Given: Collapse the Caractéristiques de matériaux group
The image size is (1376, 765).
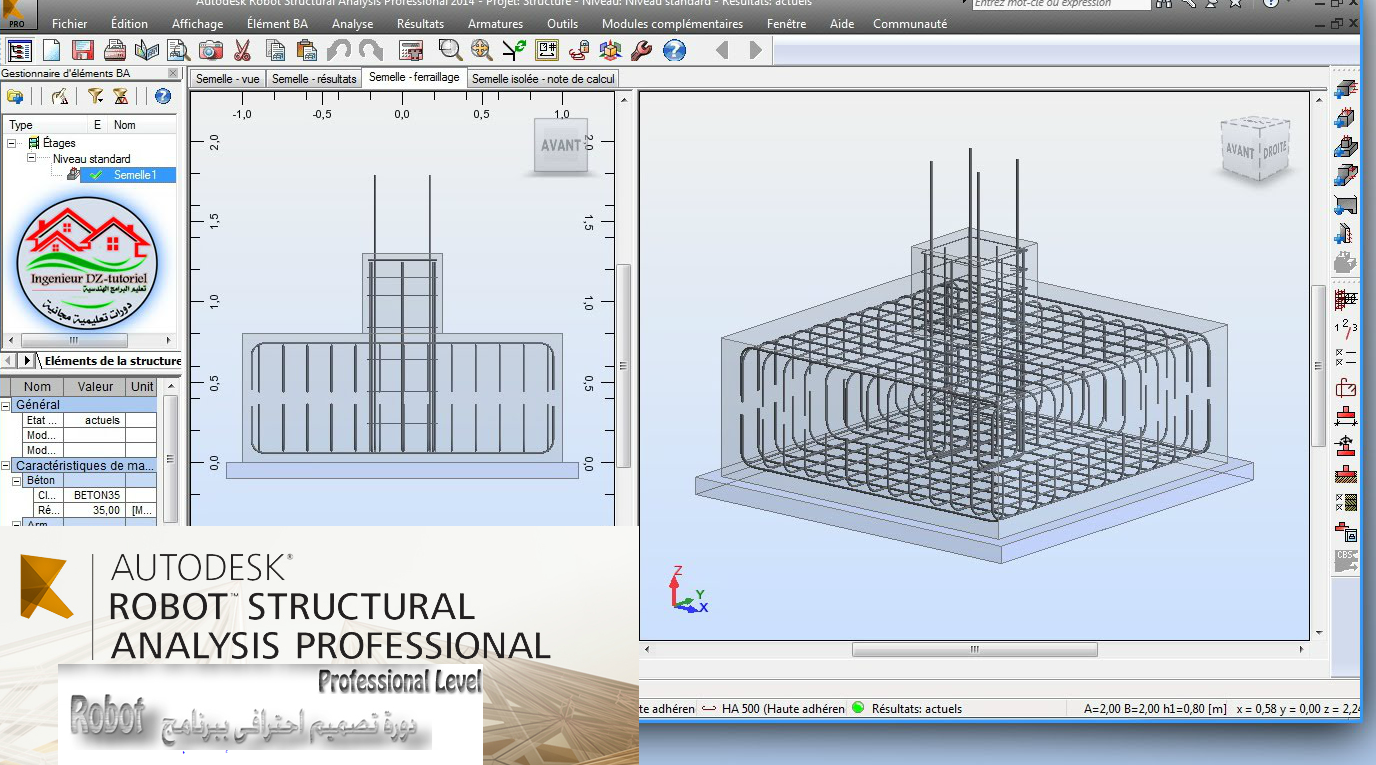Looking at the screenshot, I should tap(6, 466).
